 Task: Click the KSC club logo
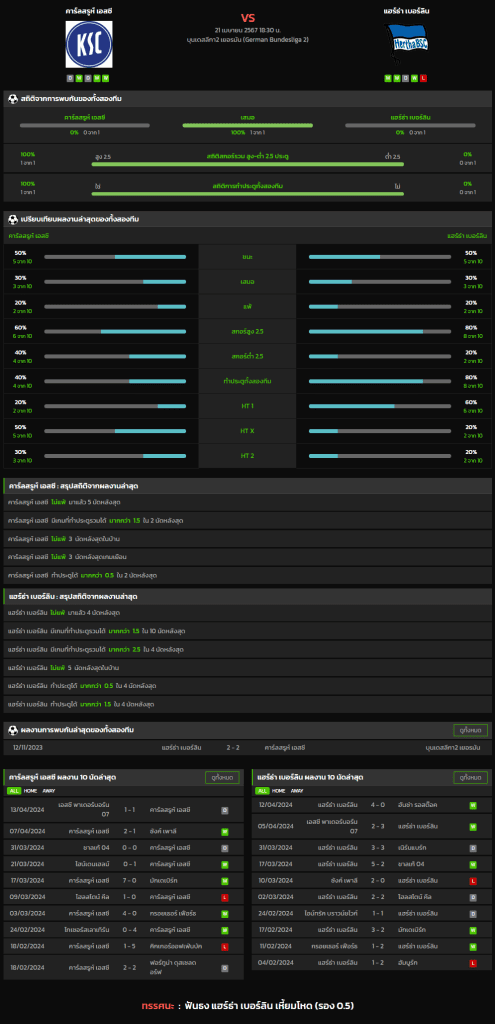(89, 44)
